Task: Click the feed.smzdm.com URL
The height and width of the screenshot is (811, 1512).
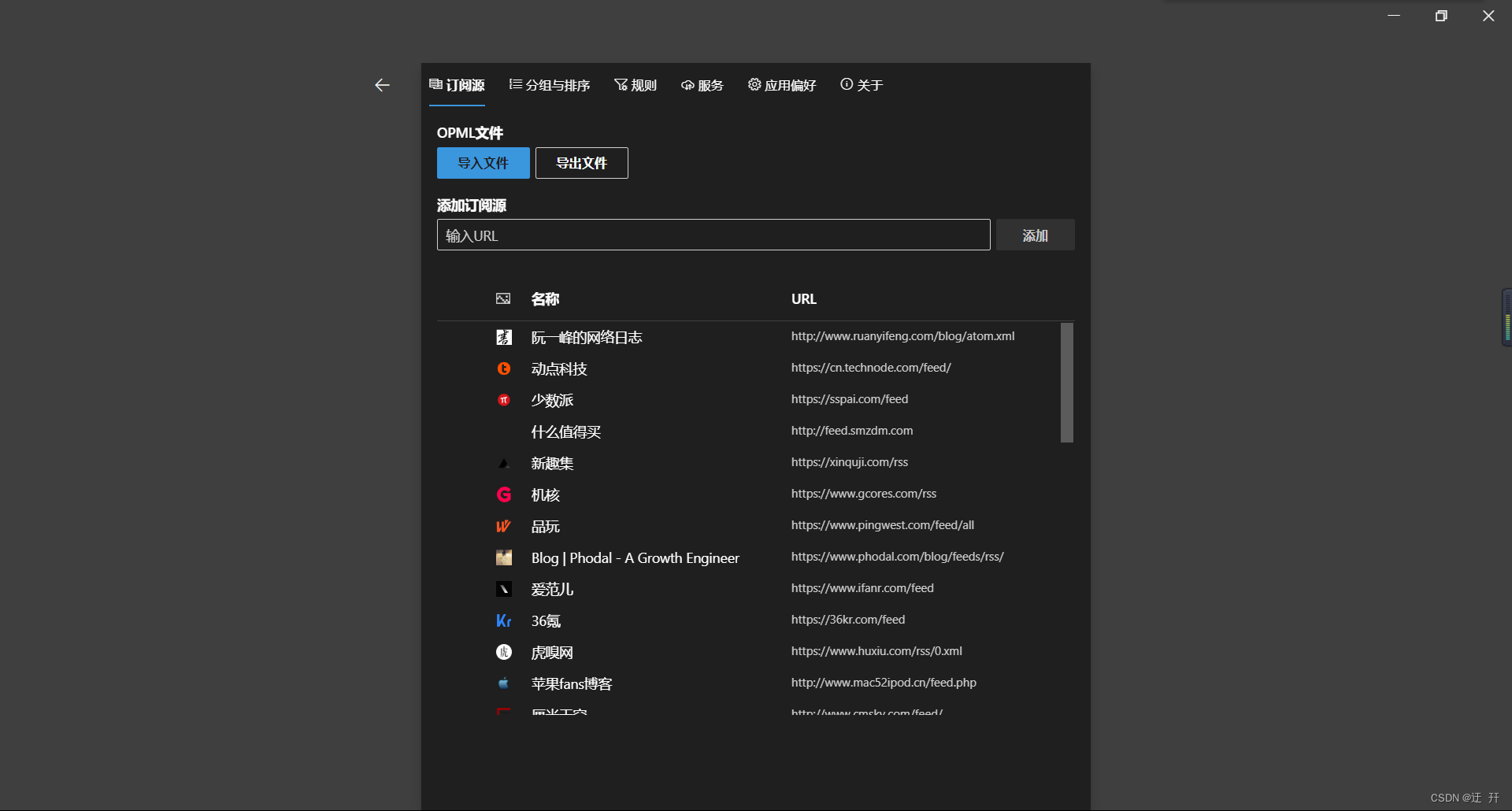Action: pyautogui.click(x=852, y=431)
